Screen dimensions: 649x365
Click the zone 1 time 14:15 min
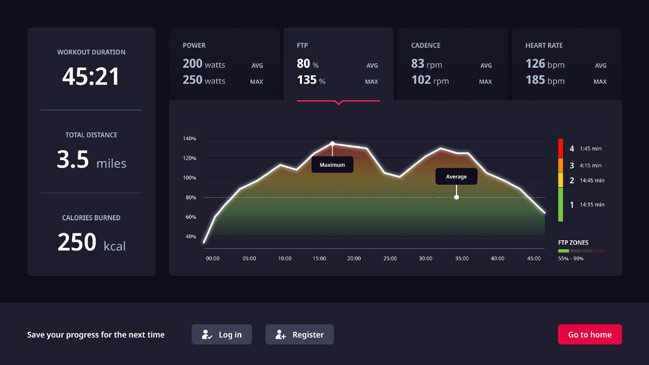point(592,204)
